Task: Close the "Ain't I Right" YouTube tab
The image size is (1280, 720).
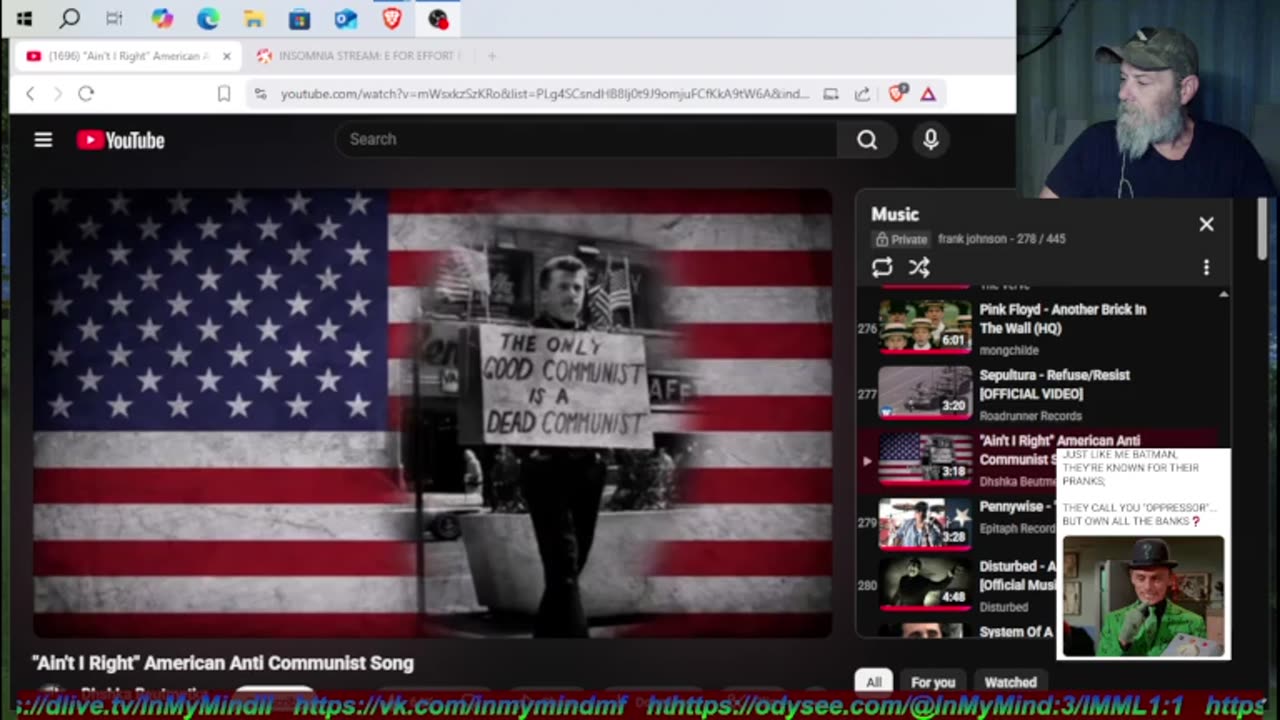Action: click(x=226, y=56)
